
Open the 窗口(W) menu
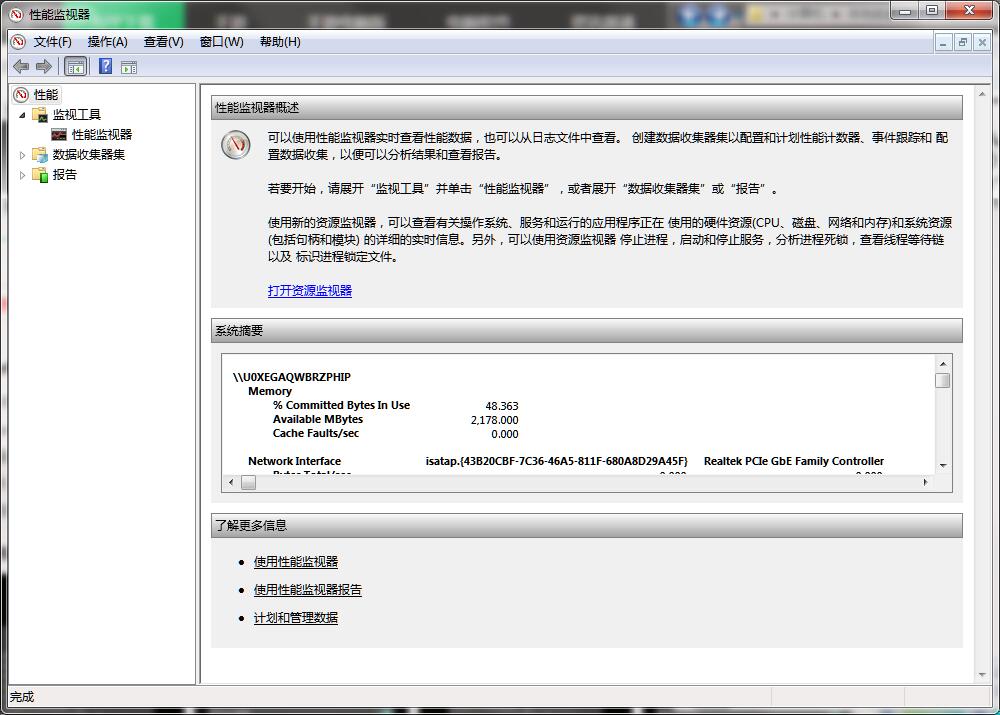click(221, 42)
